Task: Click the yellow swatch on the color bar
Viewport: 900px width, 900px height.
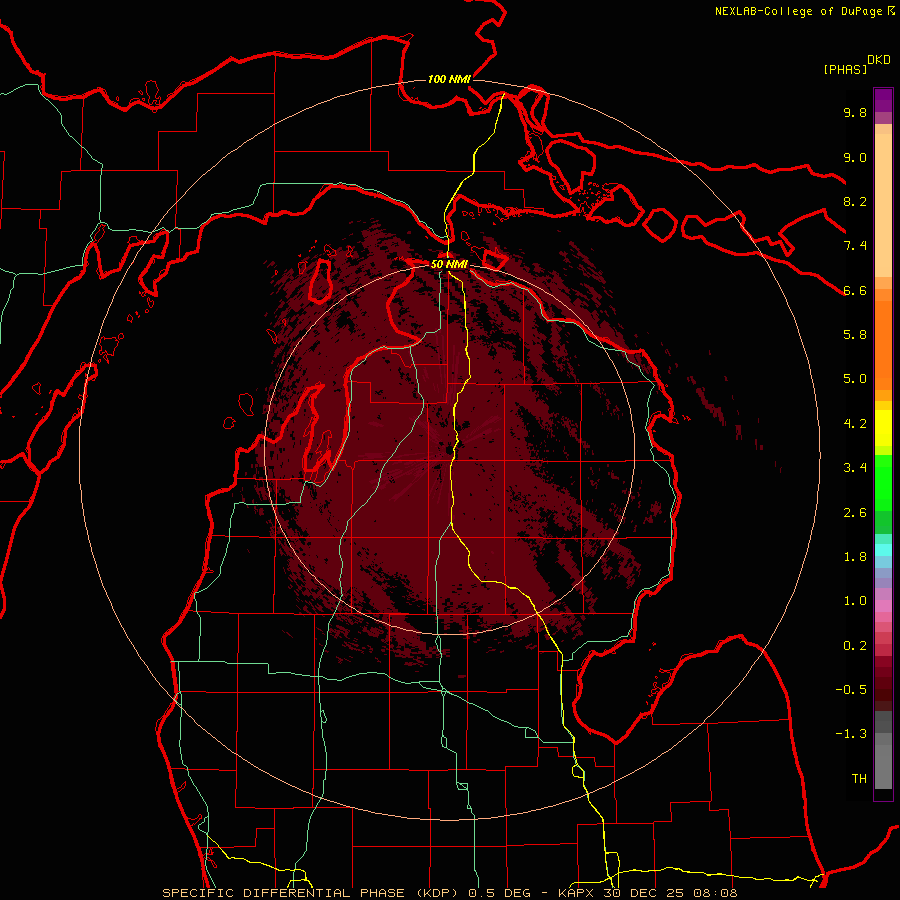Action: point(883,428)
